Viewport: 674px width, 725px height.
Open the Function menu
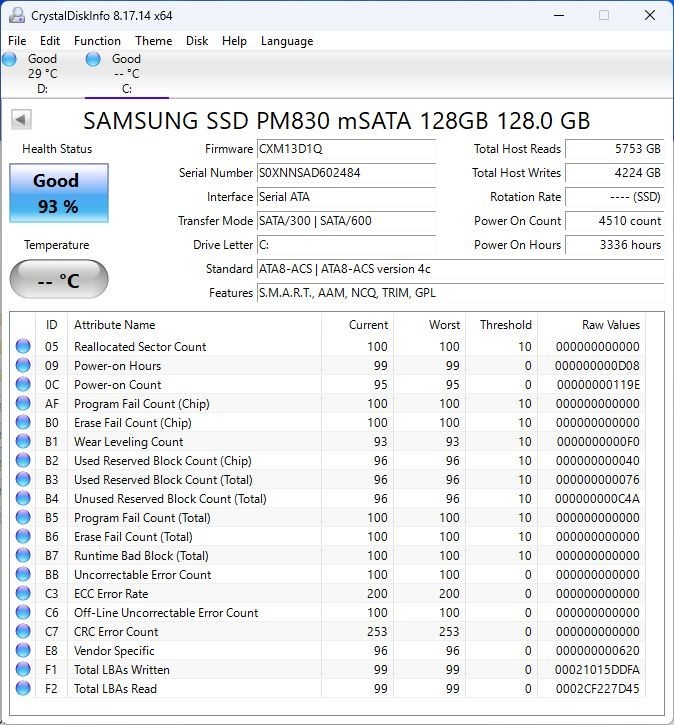(x=97, y=41)
